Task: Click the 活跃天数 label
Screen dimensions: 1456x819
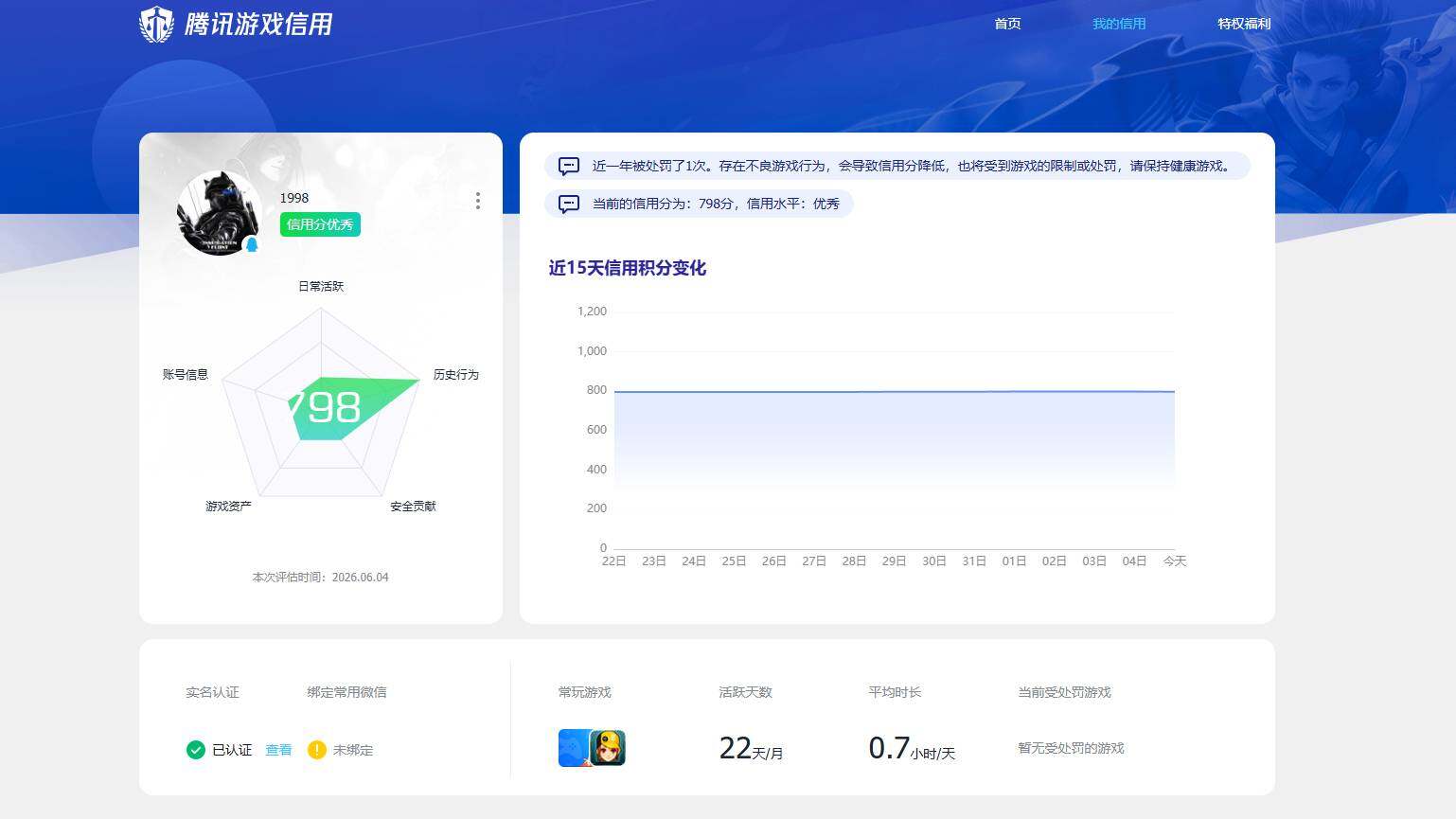Action: tap(746, 692)
